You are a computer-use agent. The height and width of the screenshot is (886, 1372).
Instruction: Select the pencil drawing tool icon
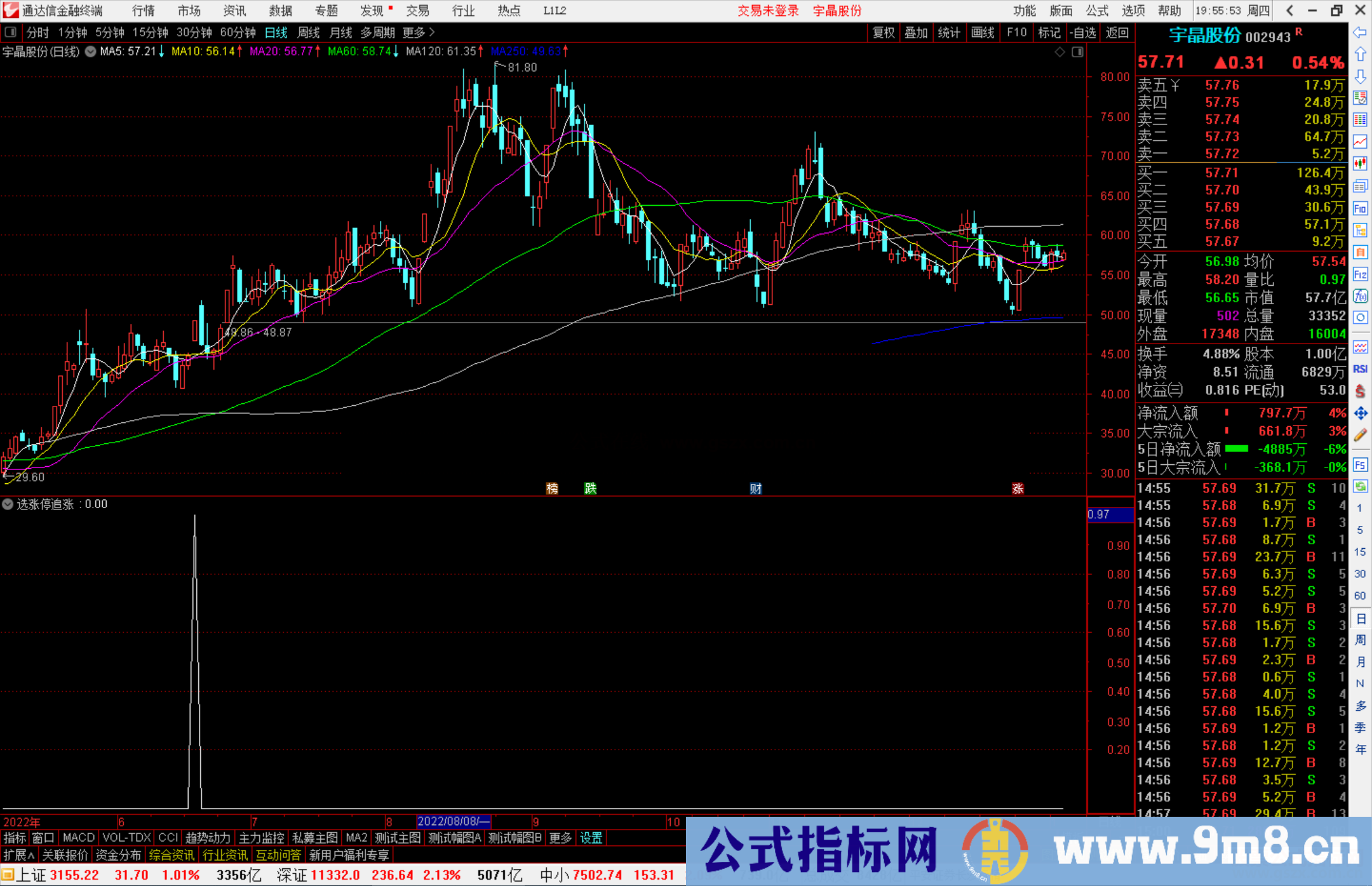1360,436
